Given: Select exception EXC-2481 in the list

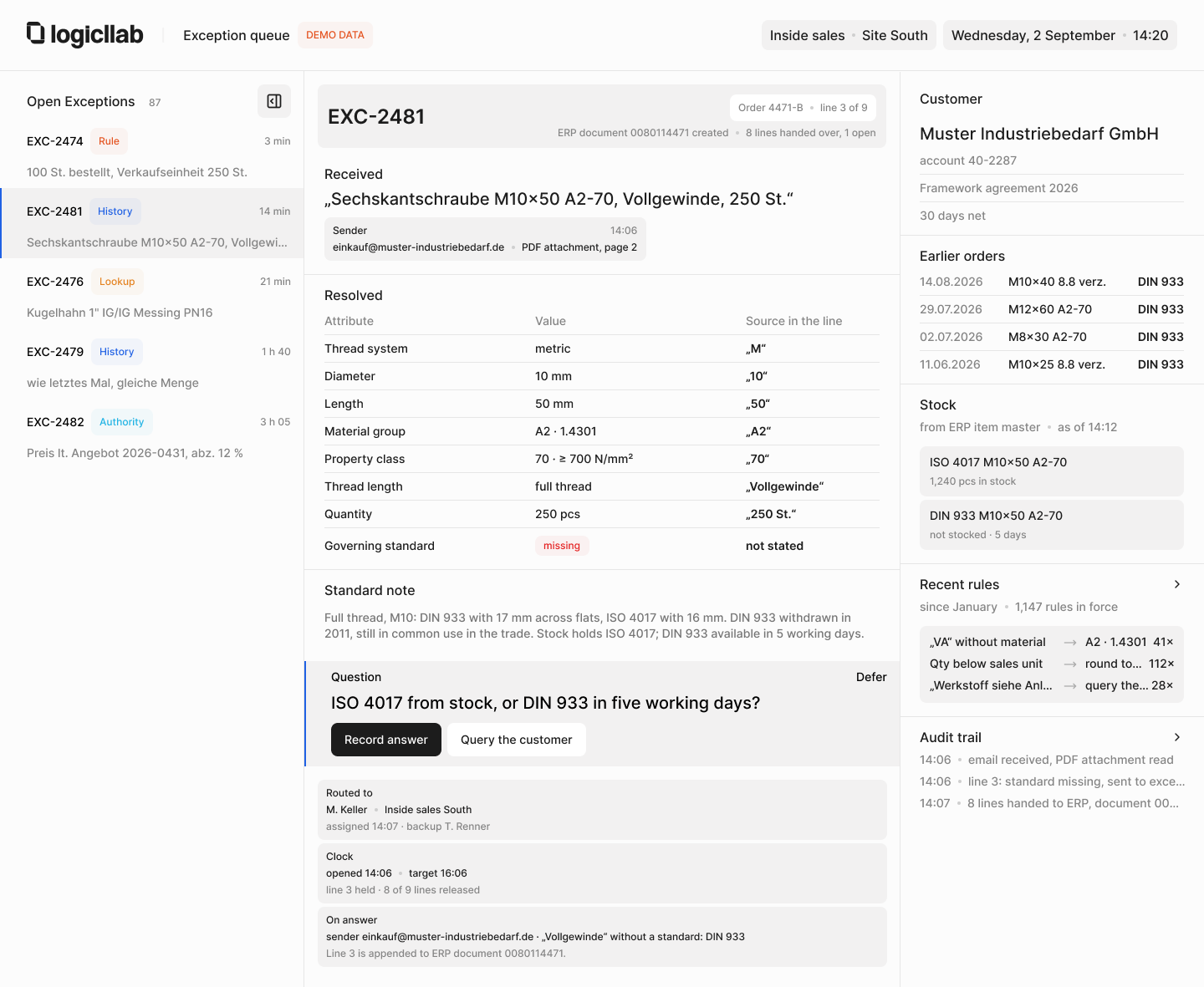Looking at the screenshot, I should click(x=151, y=223).
